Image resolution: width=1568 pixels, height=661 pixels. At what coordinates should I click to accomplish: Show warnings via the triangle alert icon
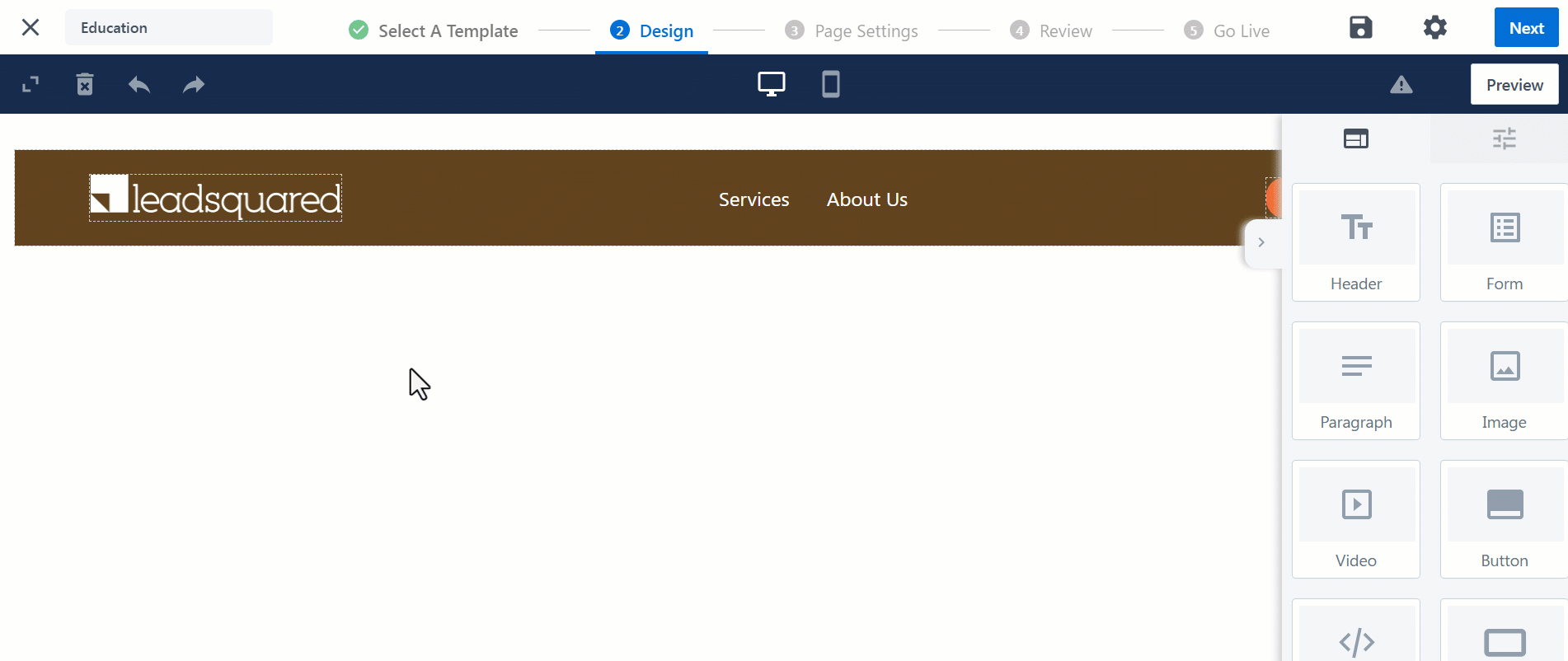tap(1401, 84)
